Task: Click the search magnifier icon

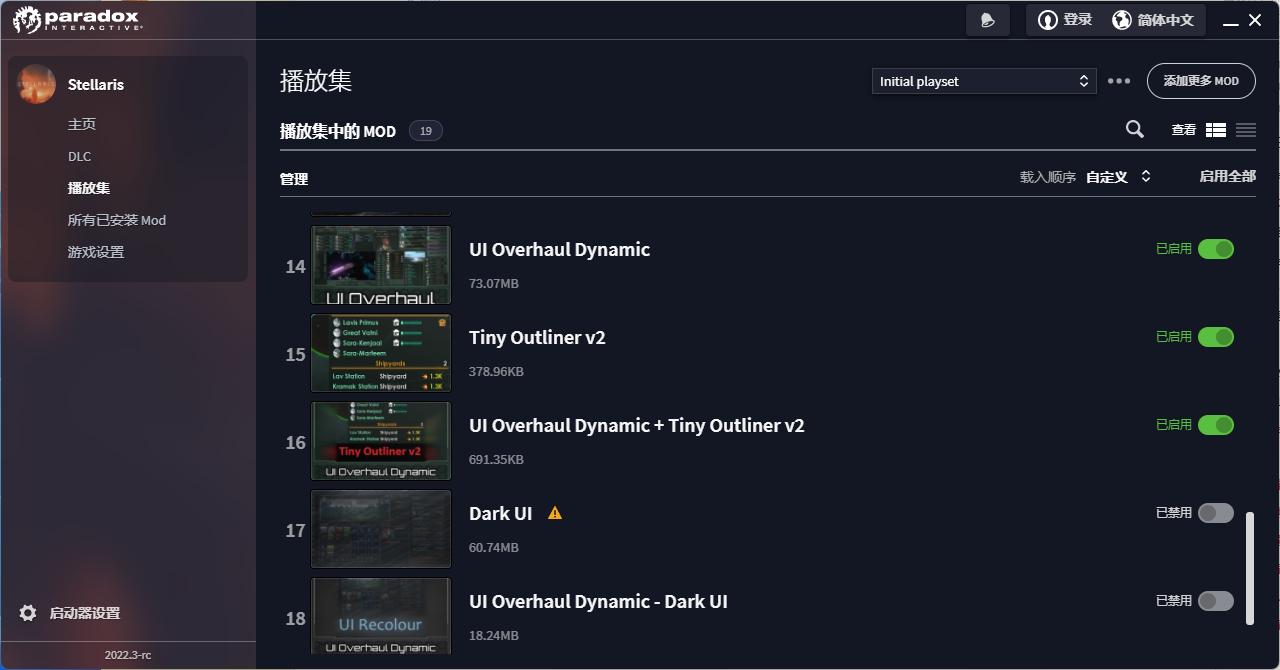Action: (x=1134, y=129)
